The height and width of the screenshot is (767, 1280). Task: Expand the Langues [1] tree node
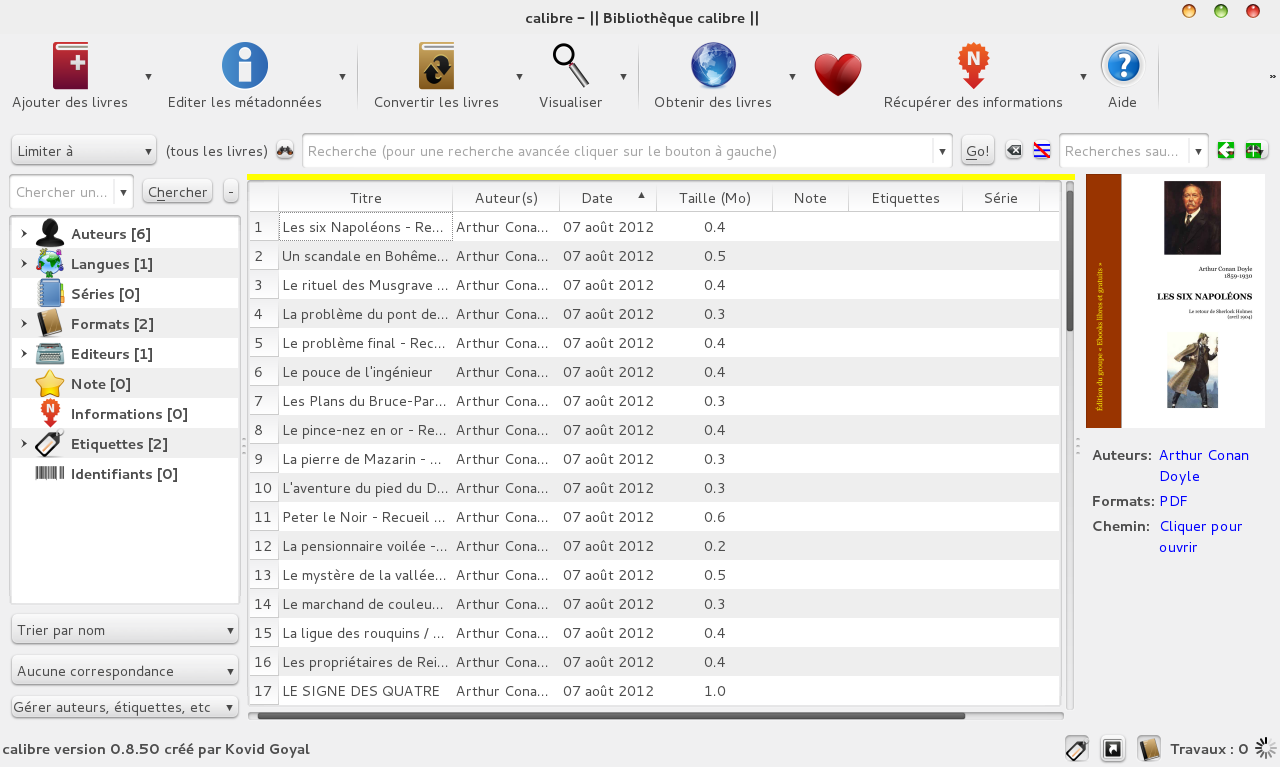(x=23, y=264)
